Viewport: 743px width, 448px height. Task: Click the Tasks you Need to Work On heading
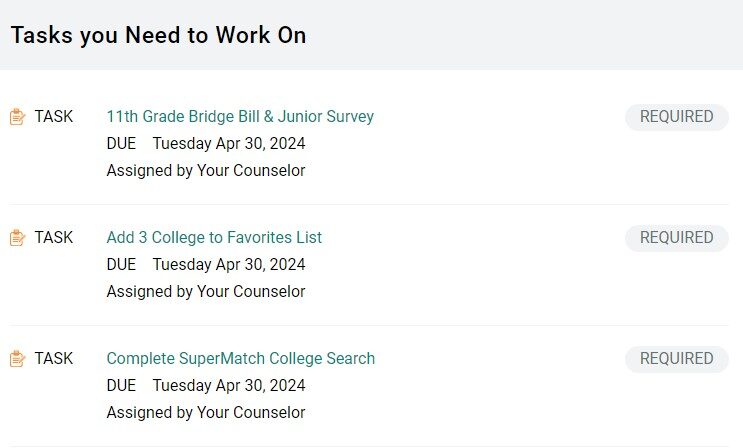tap(158, 36)
